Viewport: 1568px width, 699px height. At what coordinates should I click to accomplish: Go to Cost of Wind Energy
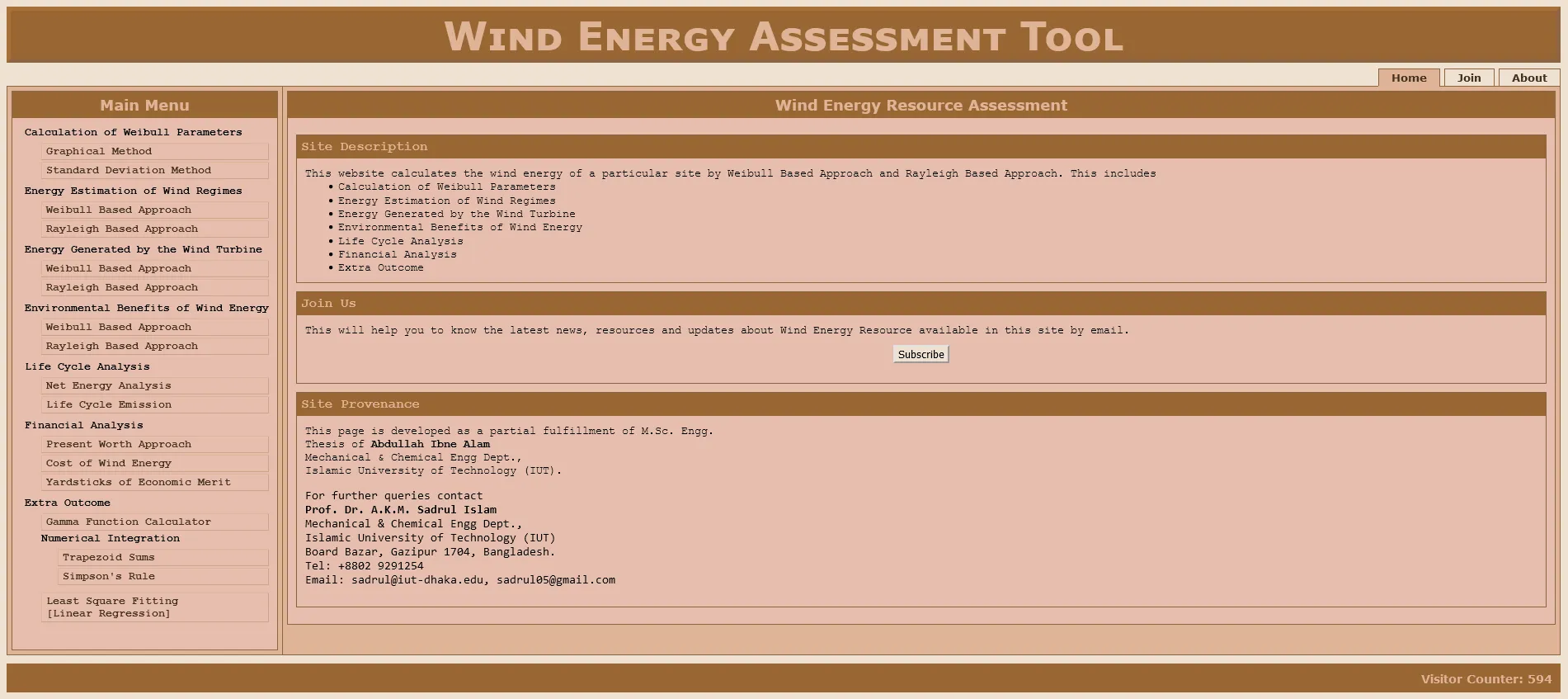point(109,463)
